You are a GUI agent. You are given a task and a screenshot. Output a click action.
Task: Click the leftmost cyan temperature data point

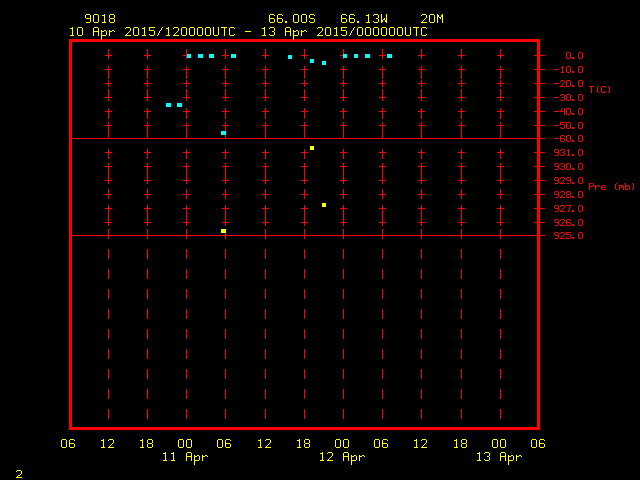[x=168, y=105]
